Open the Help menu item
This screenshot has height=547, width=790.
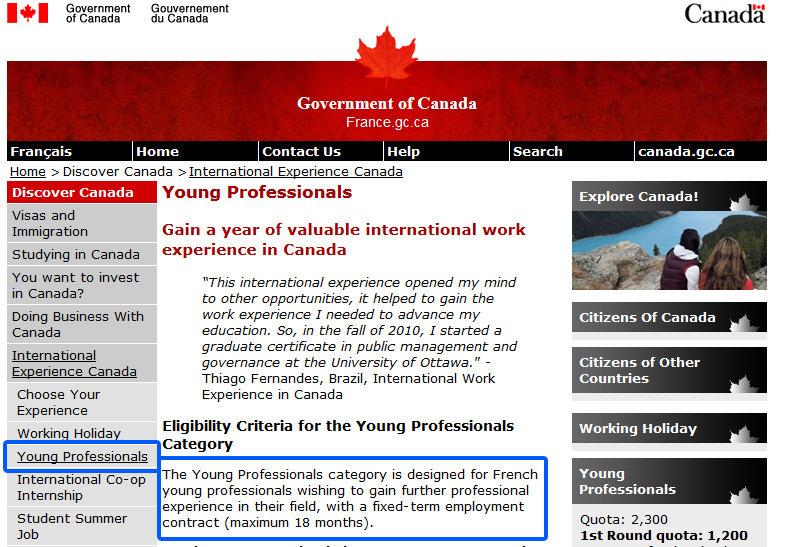[x=403, y=152]
